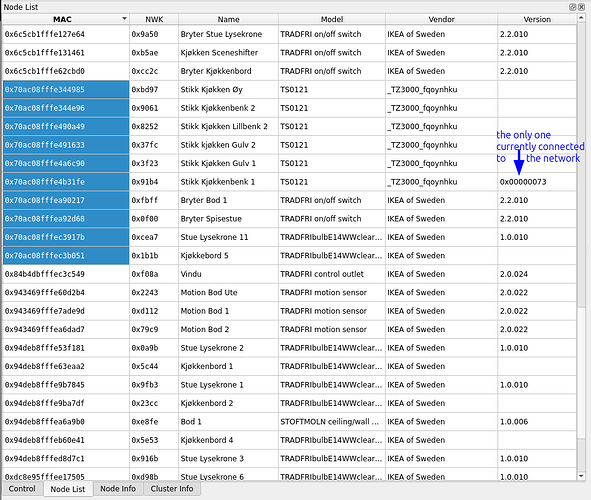Close the Node List panel
Viewport: 591px width, 500px height.
[x=581, y=7]
